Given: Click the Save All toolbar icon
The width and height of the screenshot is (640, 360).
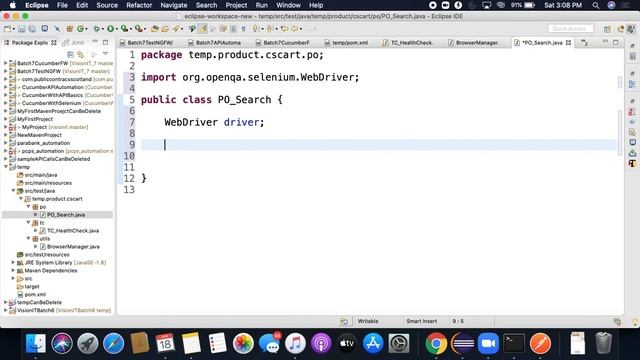Looking at the screenshot, I should coord(32,29).
